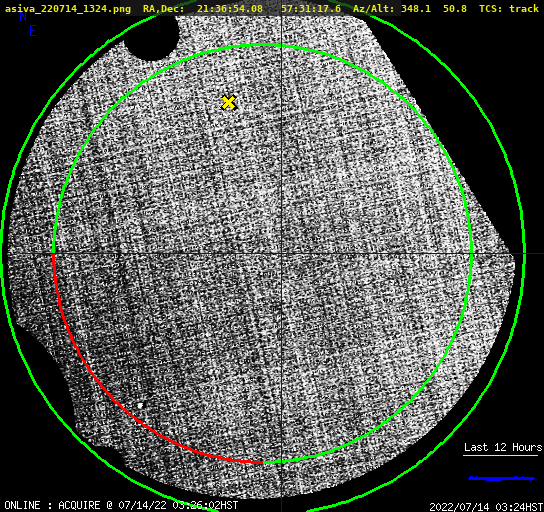
Task: Click the 2022/07/14 03:24HST timestamp
Action: (486, 507)
